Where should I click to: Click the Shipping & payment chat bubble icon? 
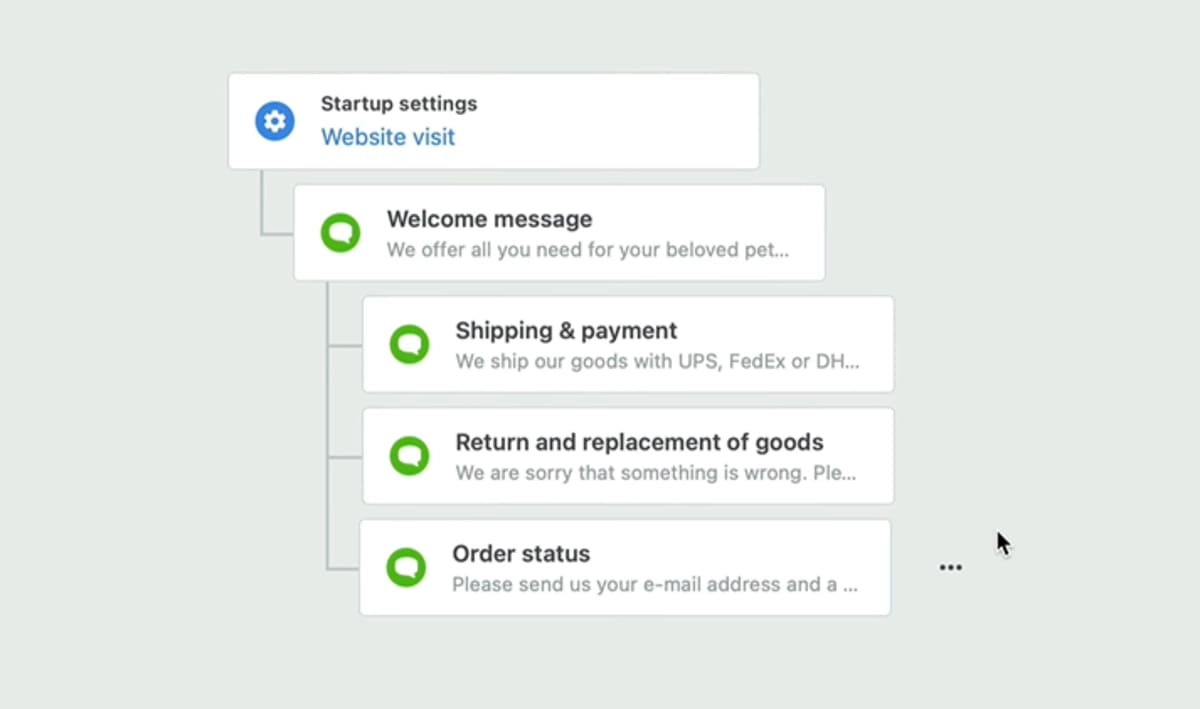click(409, 344)
